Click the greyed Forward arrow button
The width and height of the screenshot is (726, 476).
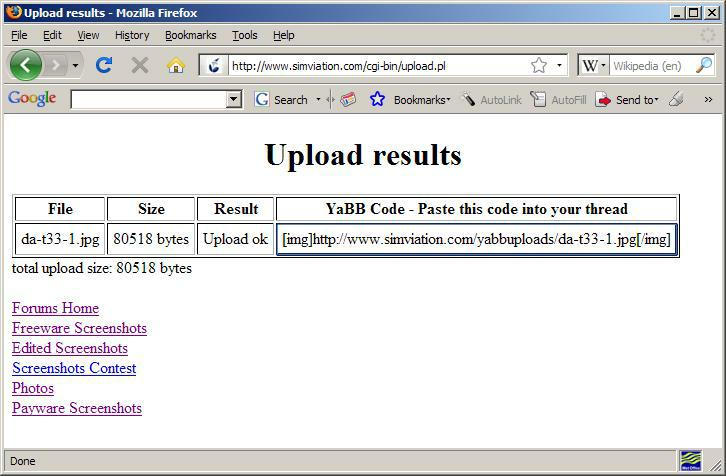click(56, 65)
